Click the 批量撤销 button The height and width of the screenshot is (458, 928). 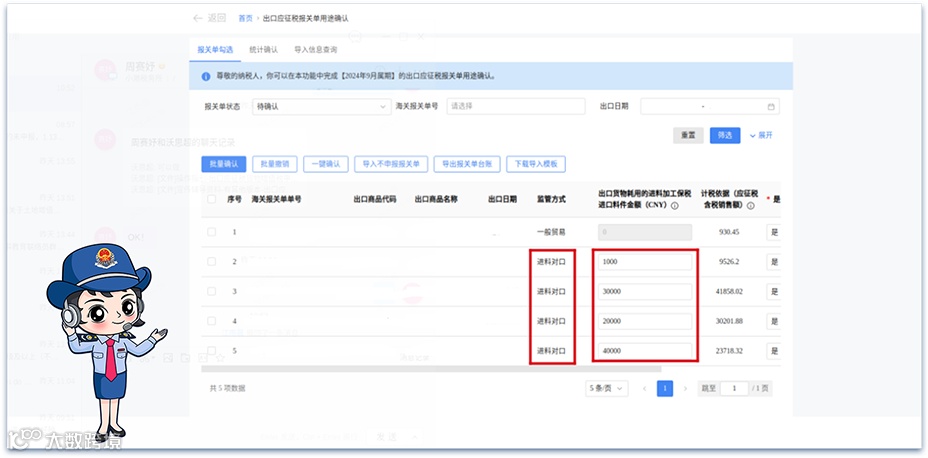(x=275, y=164)
